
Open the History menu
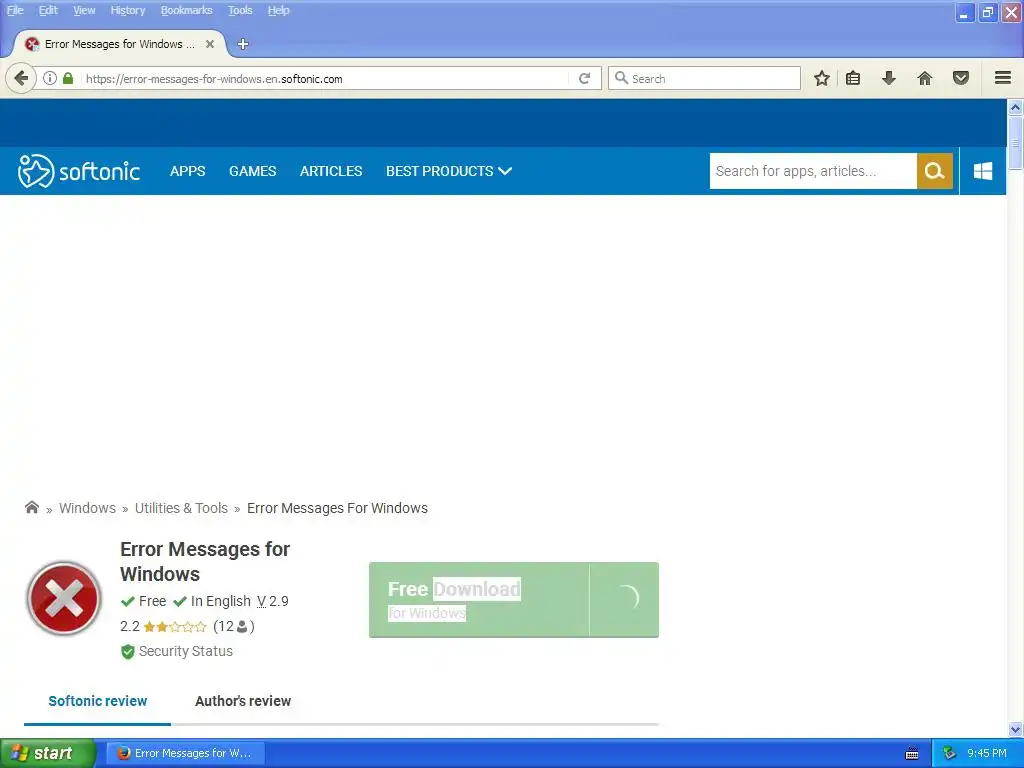pos(127,10)
